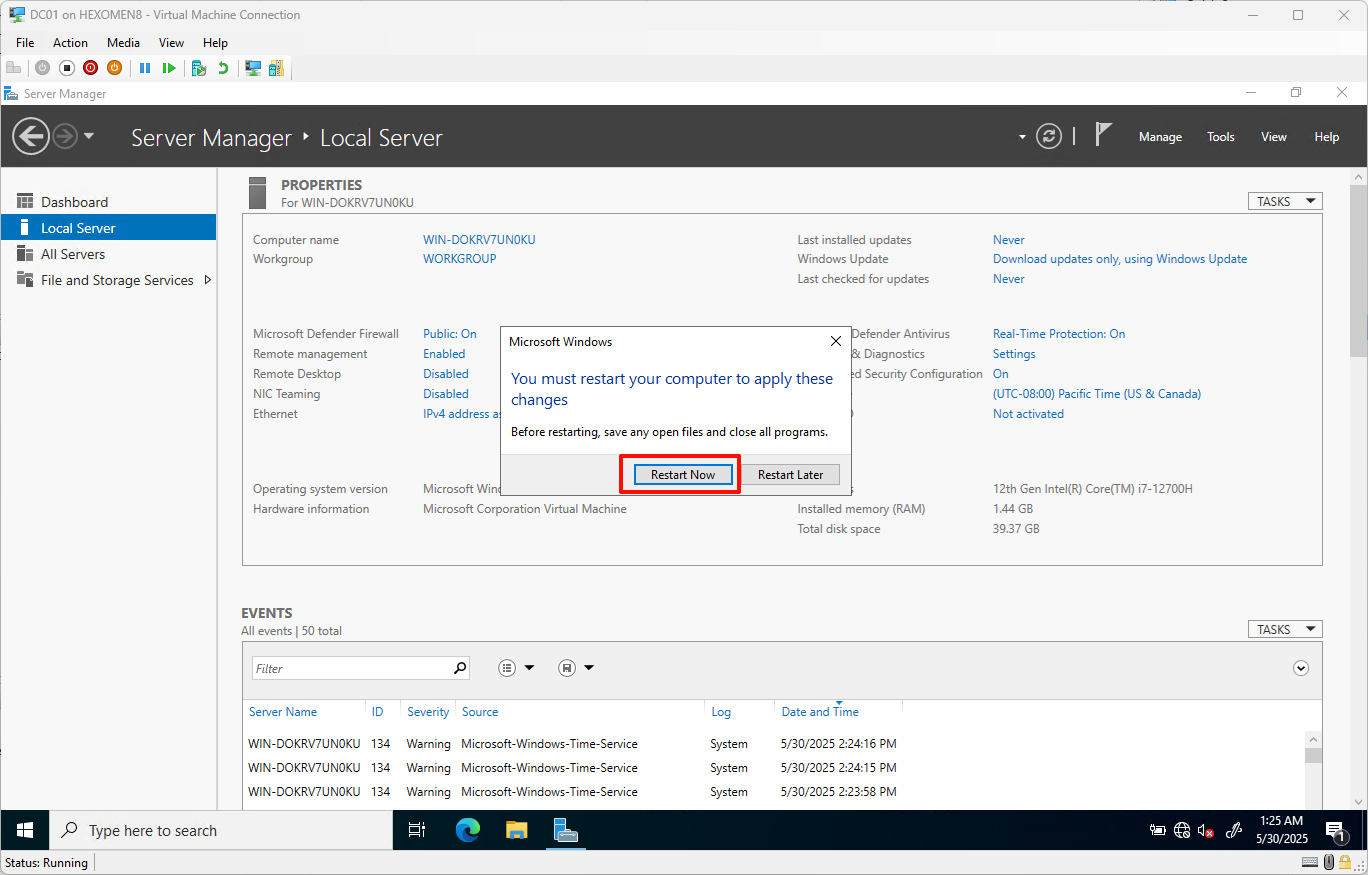This screenshot has width=1368, height=875.
Task: Open the notifications flag in Server Manager
Action: coord(1103,135)
